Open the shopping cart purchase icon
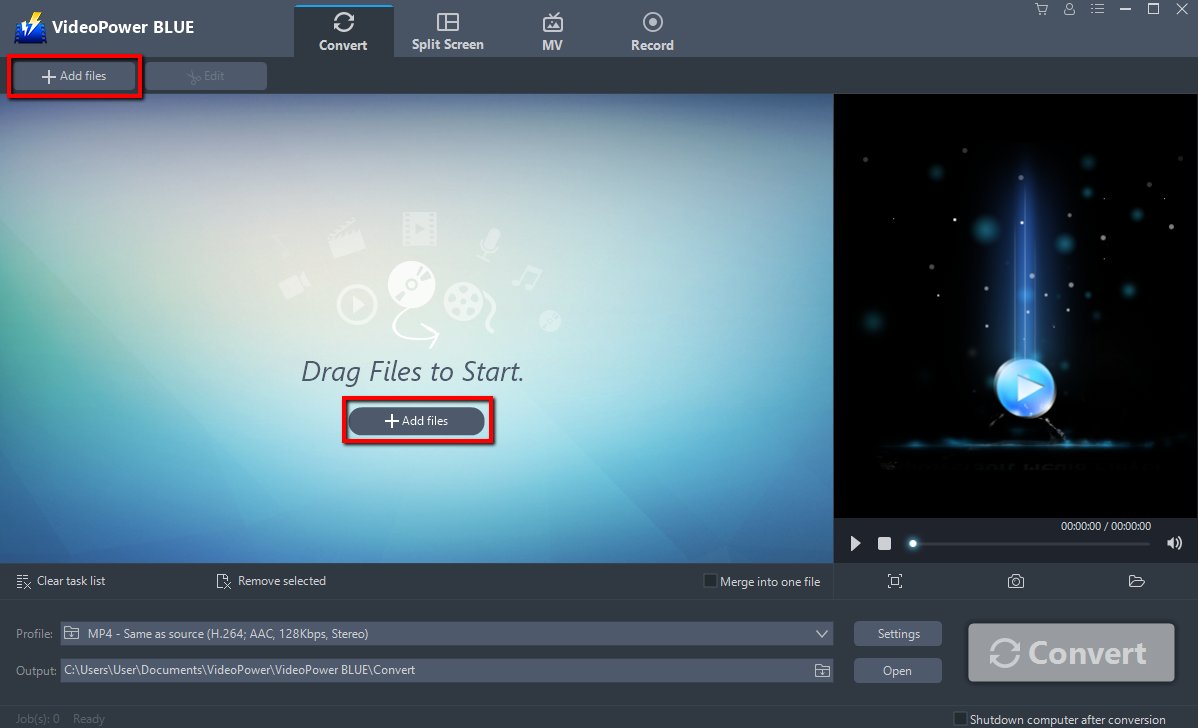1198x728 pixels. tap(1041, 9)
